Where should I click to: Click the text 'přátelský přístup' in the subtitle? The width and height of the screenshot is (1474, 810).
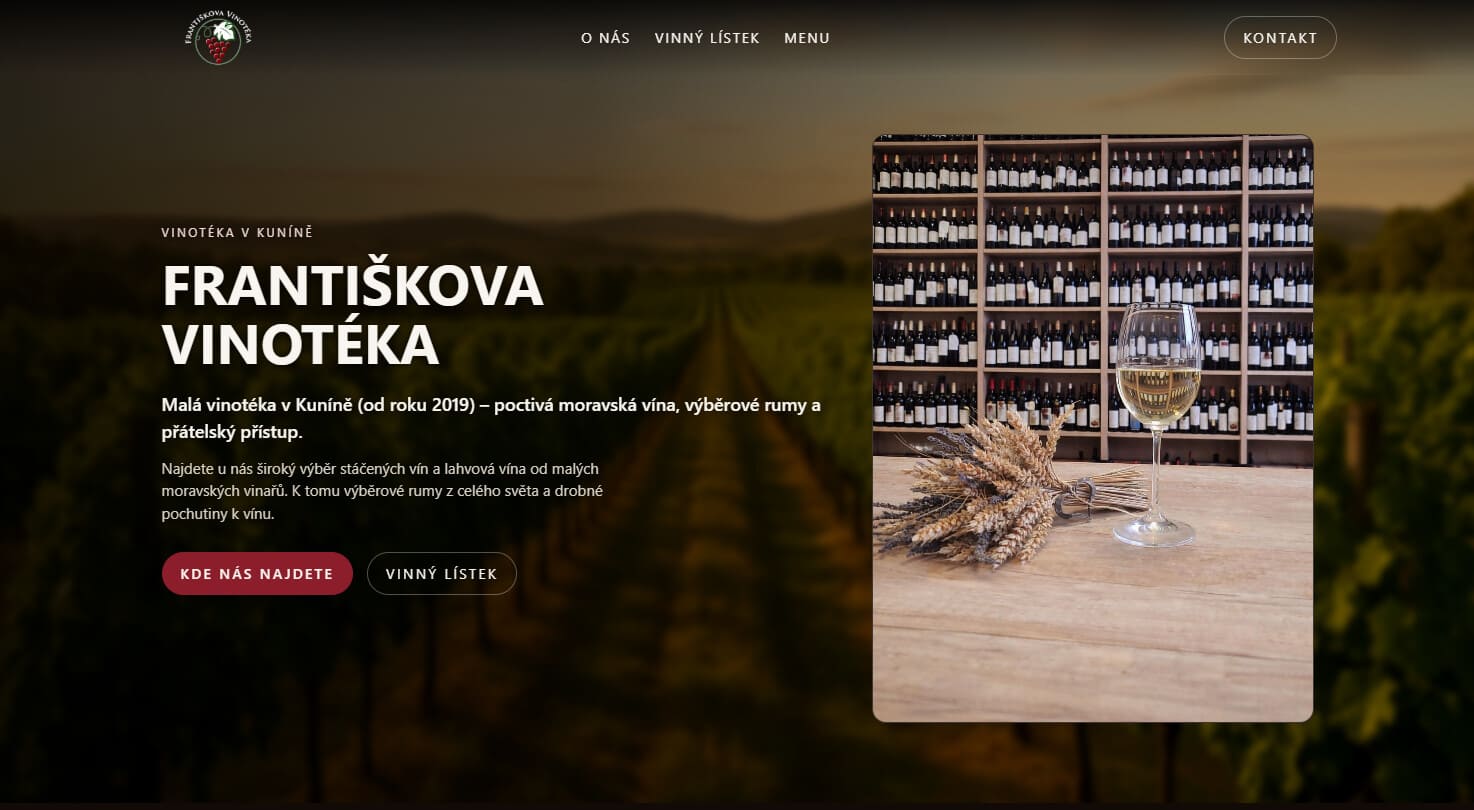(x=230, y=433)
